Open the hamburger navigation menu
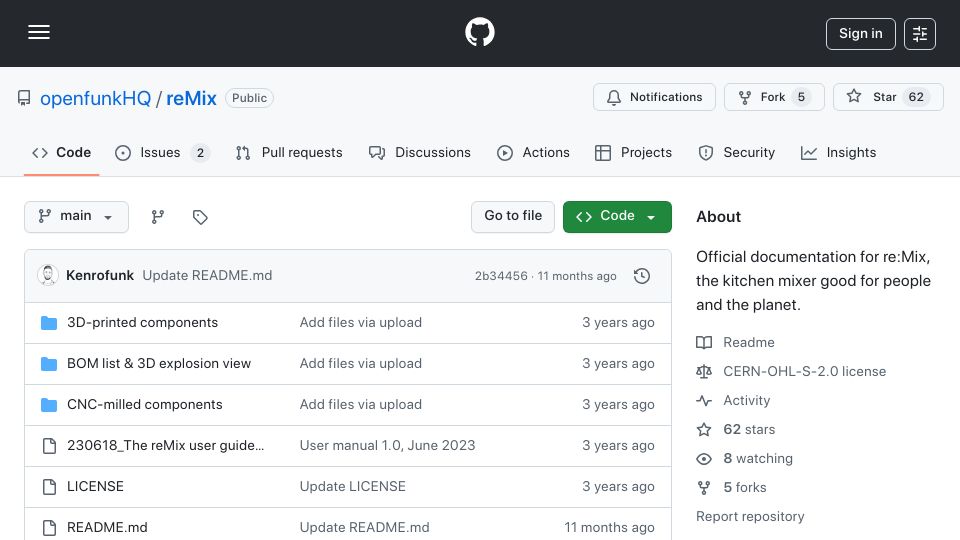Image resolution: width=960 pixels, height=540 pixels. point(39,32)
